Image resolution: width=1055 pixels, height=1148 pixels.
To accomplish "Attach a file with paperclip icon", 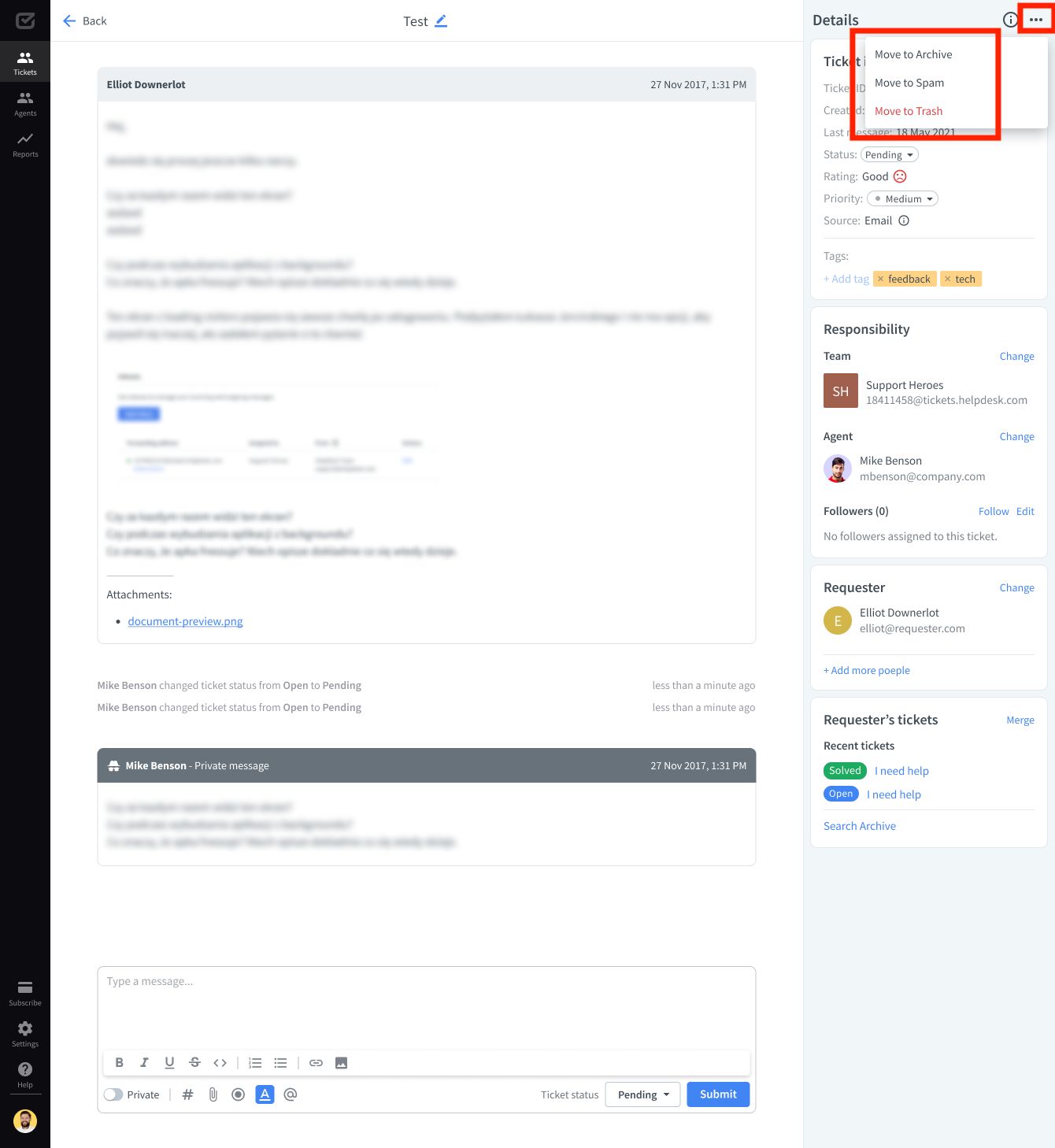I will click(x=213, y=1094).
